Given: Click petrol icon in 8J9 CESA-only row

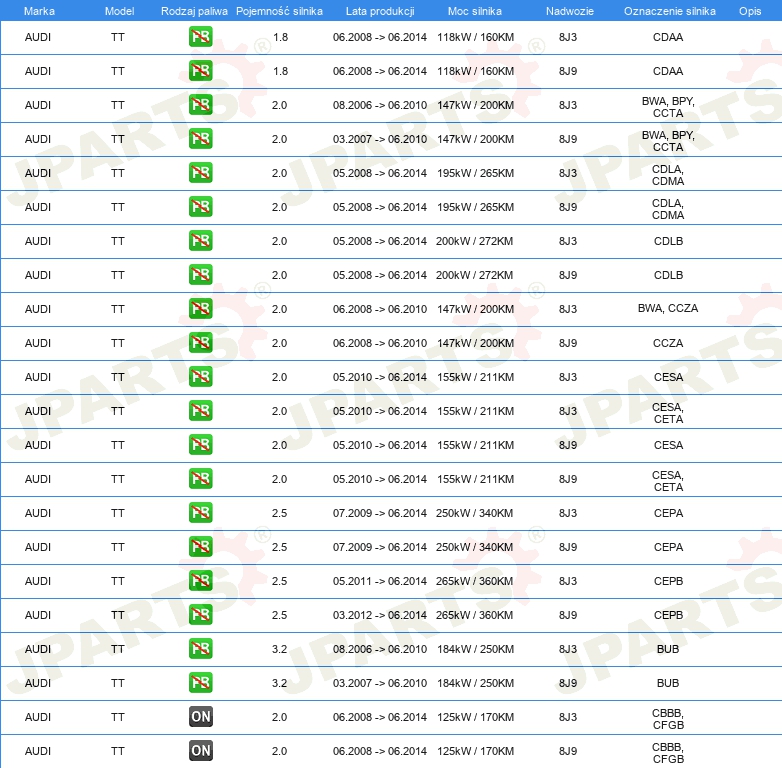Looking at the screenshot, I should tap(200, 444).
